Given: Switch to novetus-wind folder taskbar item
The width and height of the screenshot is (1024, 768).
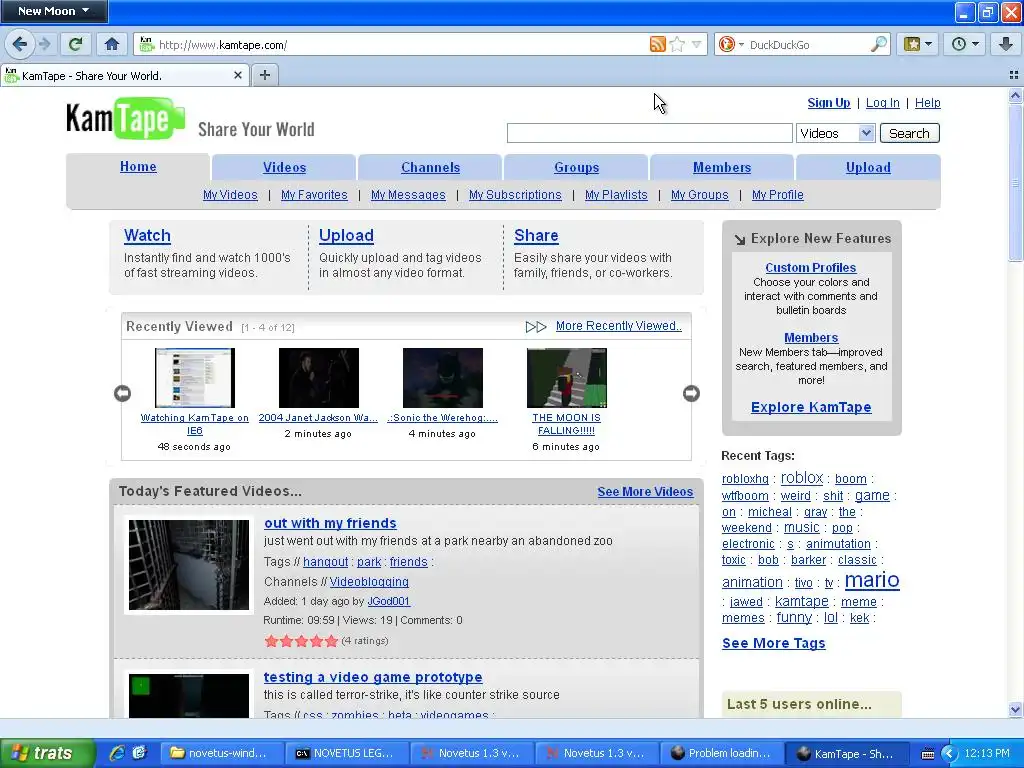Looking at the screenshot, I should 221,753.
